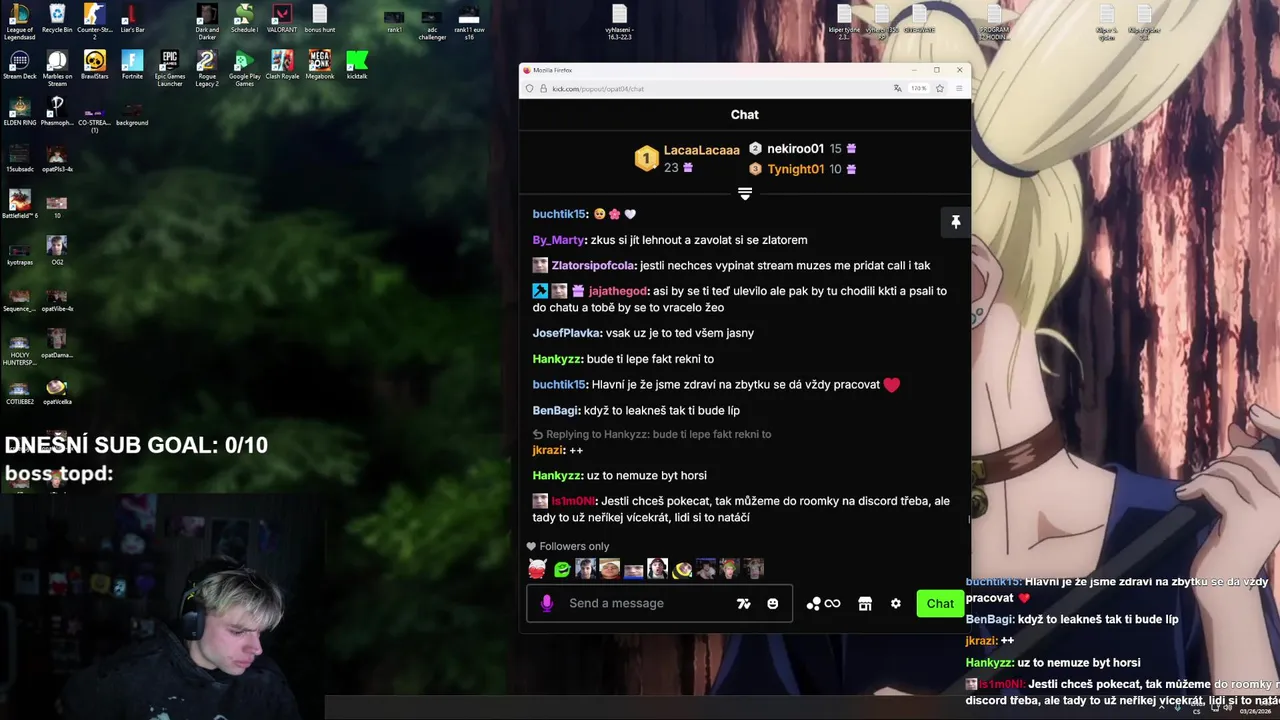Image resolution: width=1280 pixels, height=720 pixels.
Task: Open the Schedule I game shortcut
Action: pos(244,19)
